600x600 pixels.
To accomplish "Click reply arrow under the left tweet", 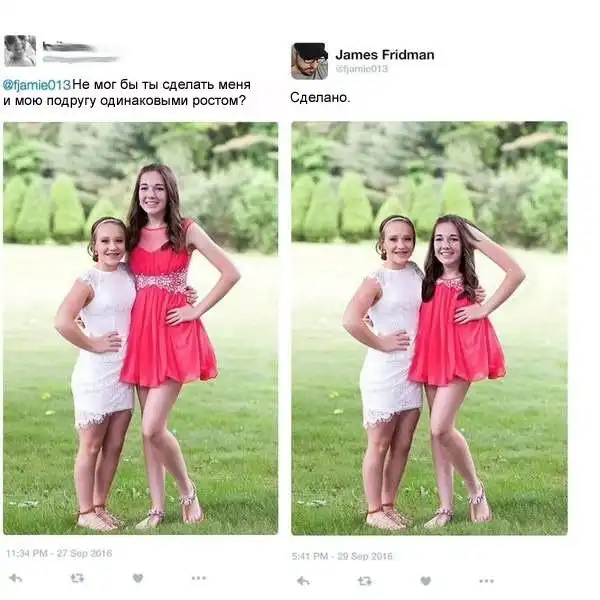I will (15, 578).
